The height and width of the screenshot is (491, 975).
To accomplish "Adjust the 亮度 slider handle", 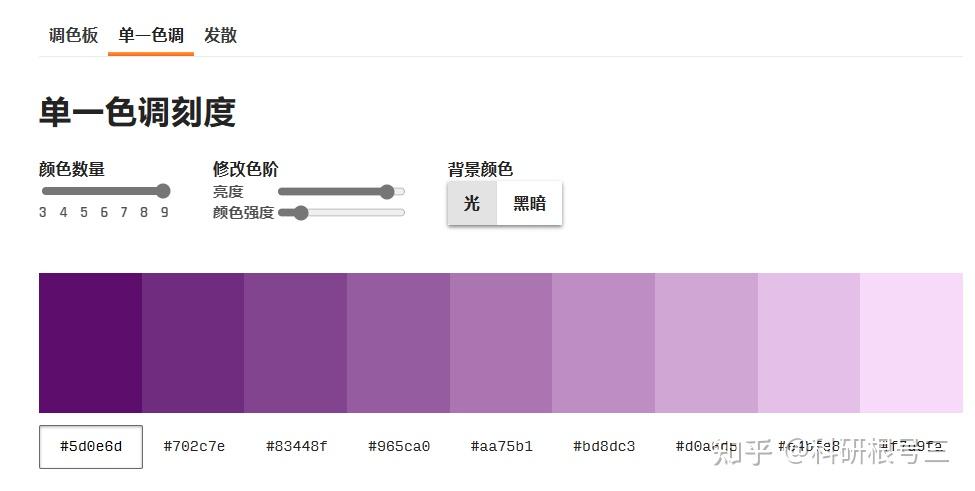I will click(387, 191).
